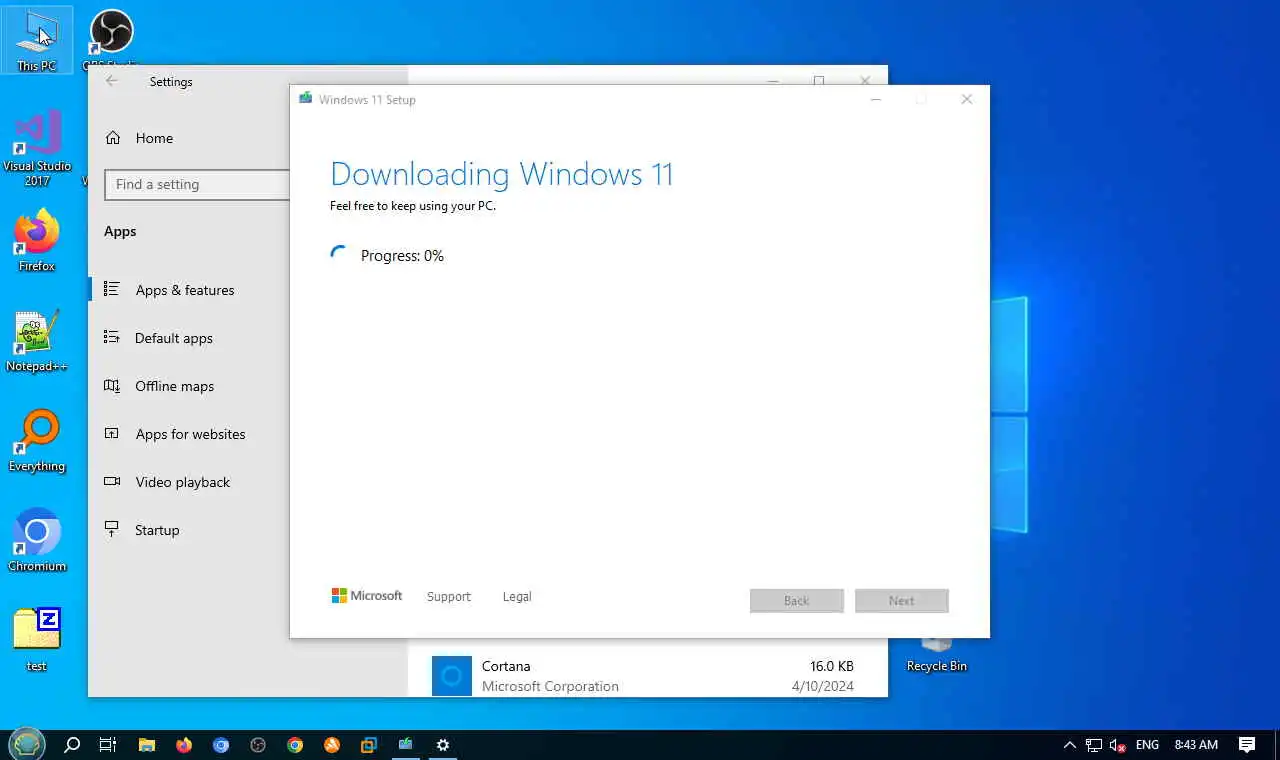Click the Next button in Setup
The height and width of the screenshot is (760, 1280).
point(902,601)
